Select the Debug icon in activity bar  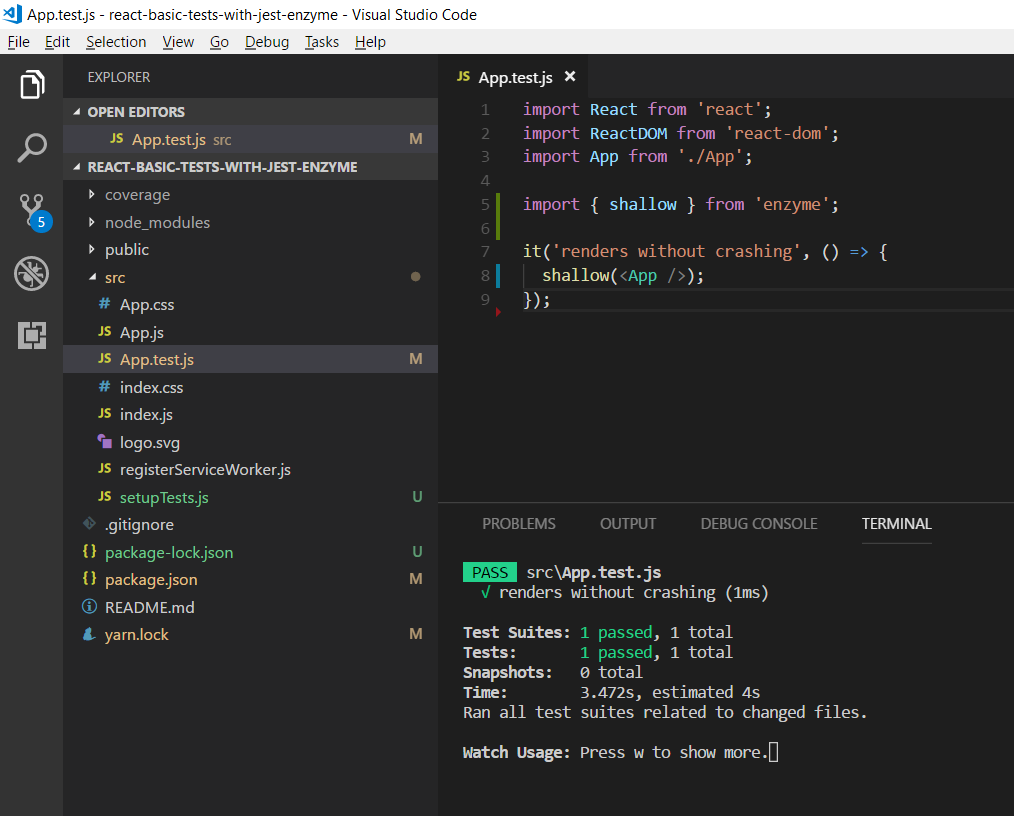31,273
